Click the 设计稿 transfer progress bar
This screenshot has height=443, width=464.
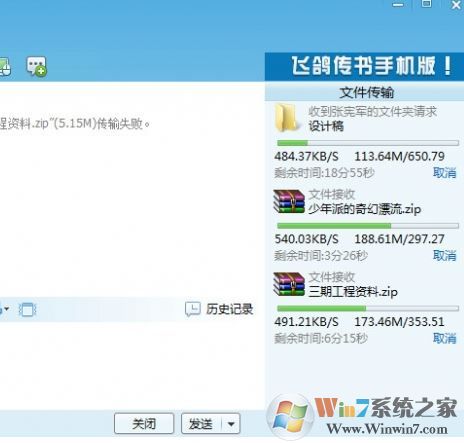[368, 143]
